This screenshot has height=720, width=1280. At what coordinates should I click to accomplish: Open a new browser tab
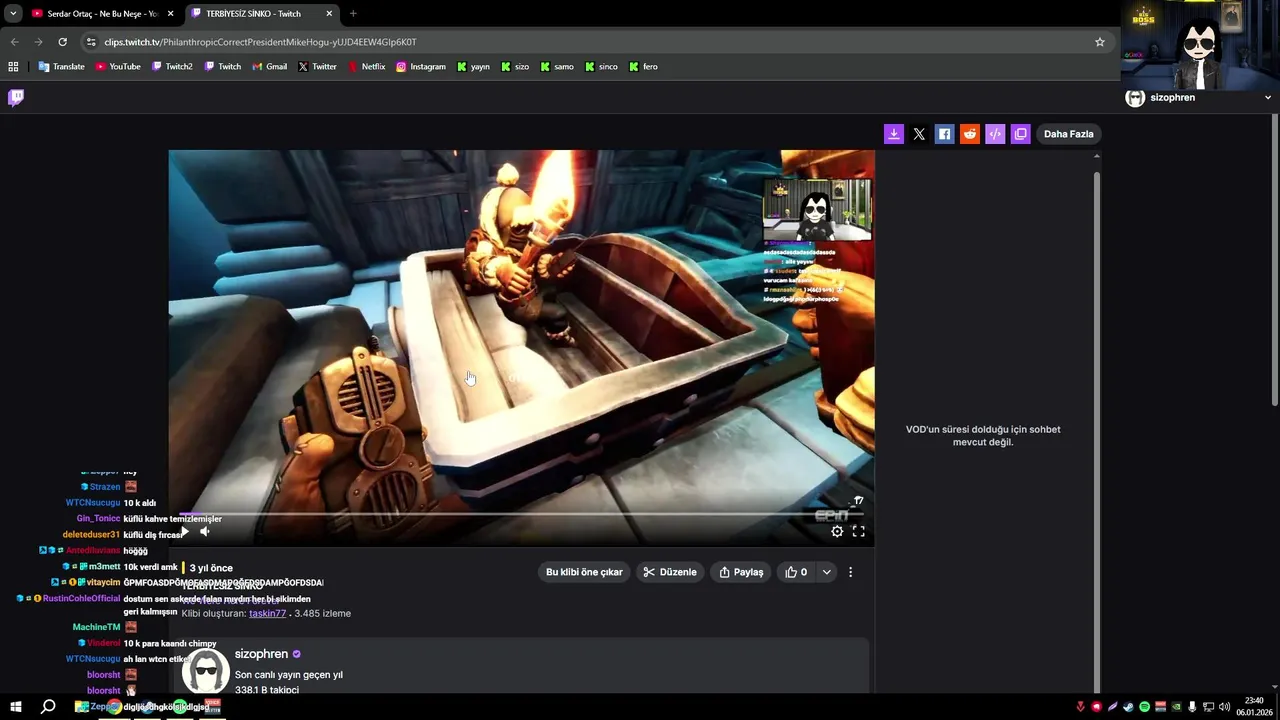tap(353, 14)
